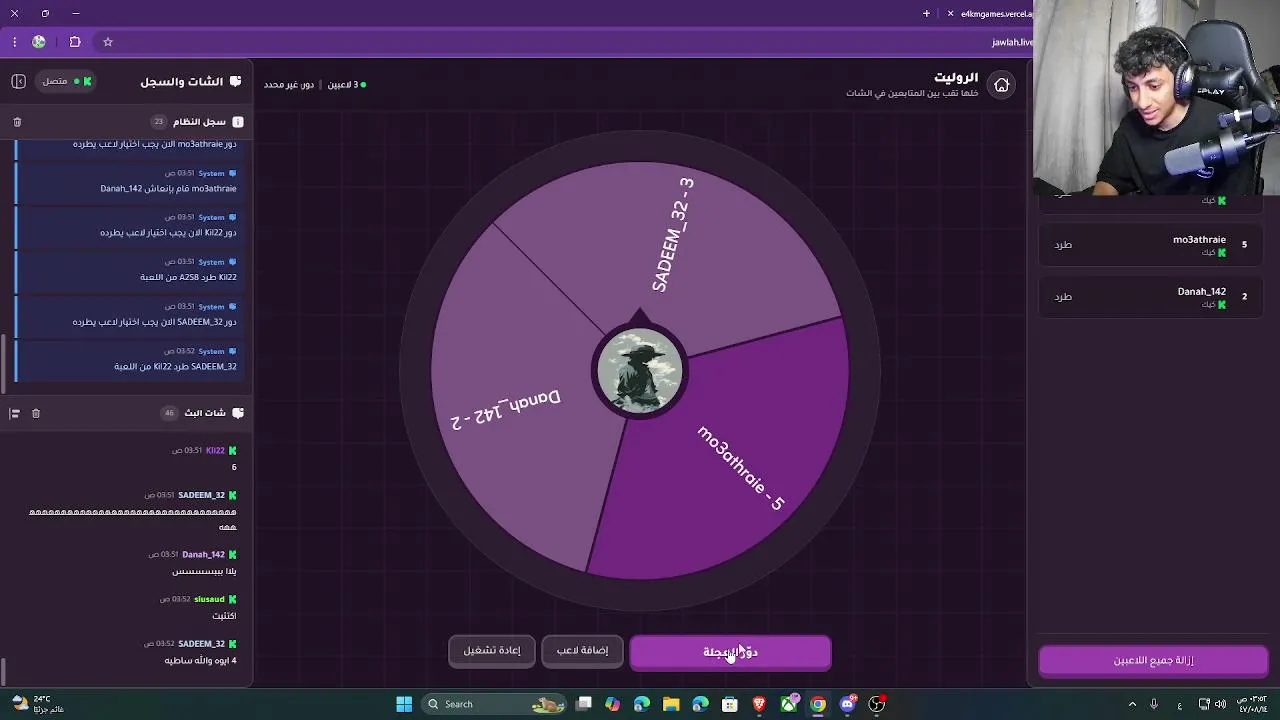Click the system log info icon
The height and width of the screenshot is (720, 1280).
coord(238,122)
